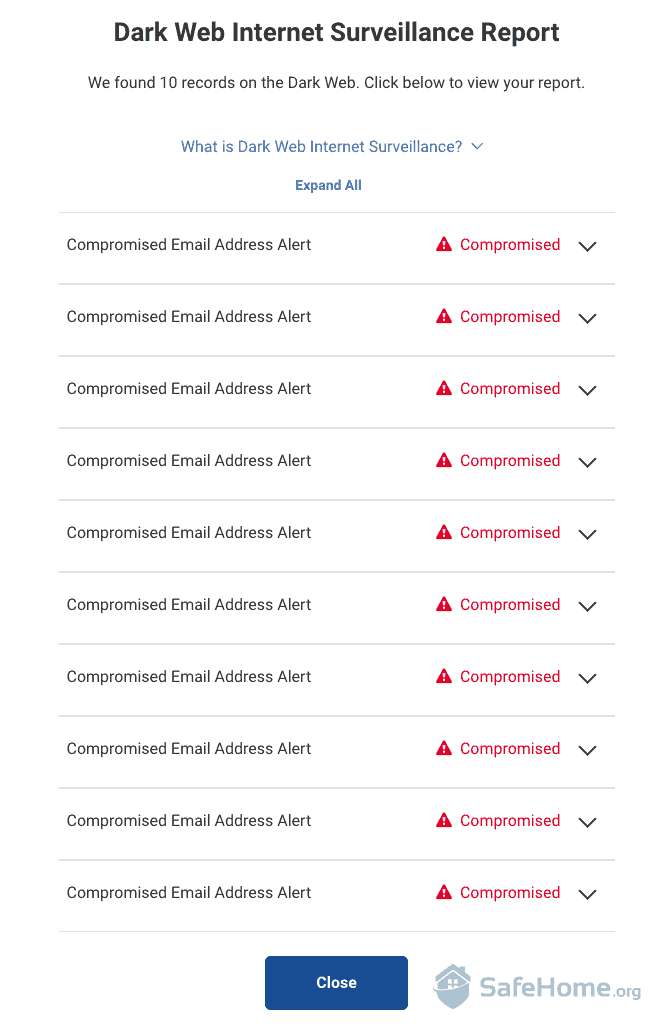The height and width of the screenshot is (1032, 657).
Task: Expand the second alert row chevron
Action: click(x=587, y=319)
